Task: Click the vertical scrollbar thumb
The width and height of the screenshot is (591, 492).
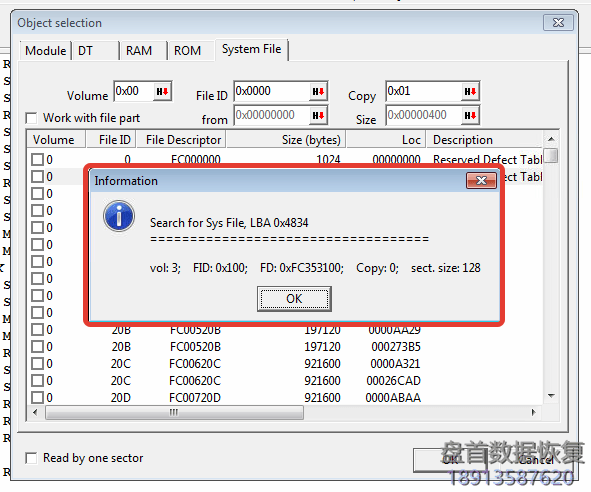Action: tap(551, 155)
